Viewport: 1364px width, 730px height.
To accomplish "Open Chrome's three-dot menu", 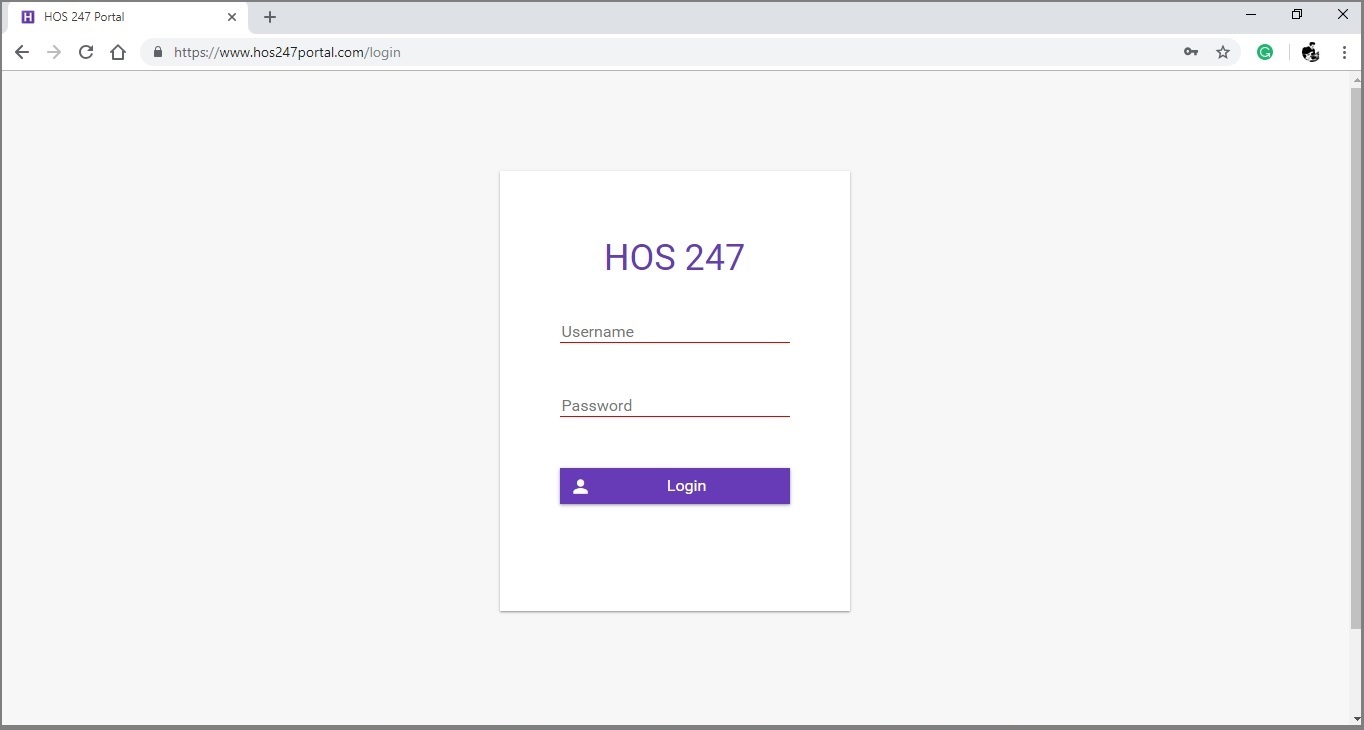I will pos(1344,52).
